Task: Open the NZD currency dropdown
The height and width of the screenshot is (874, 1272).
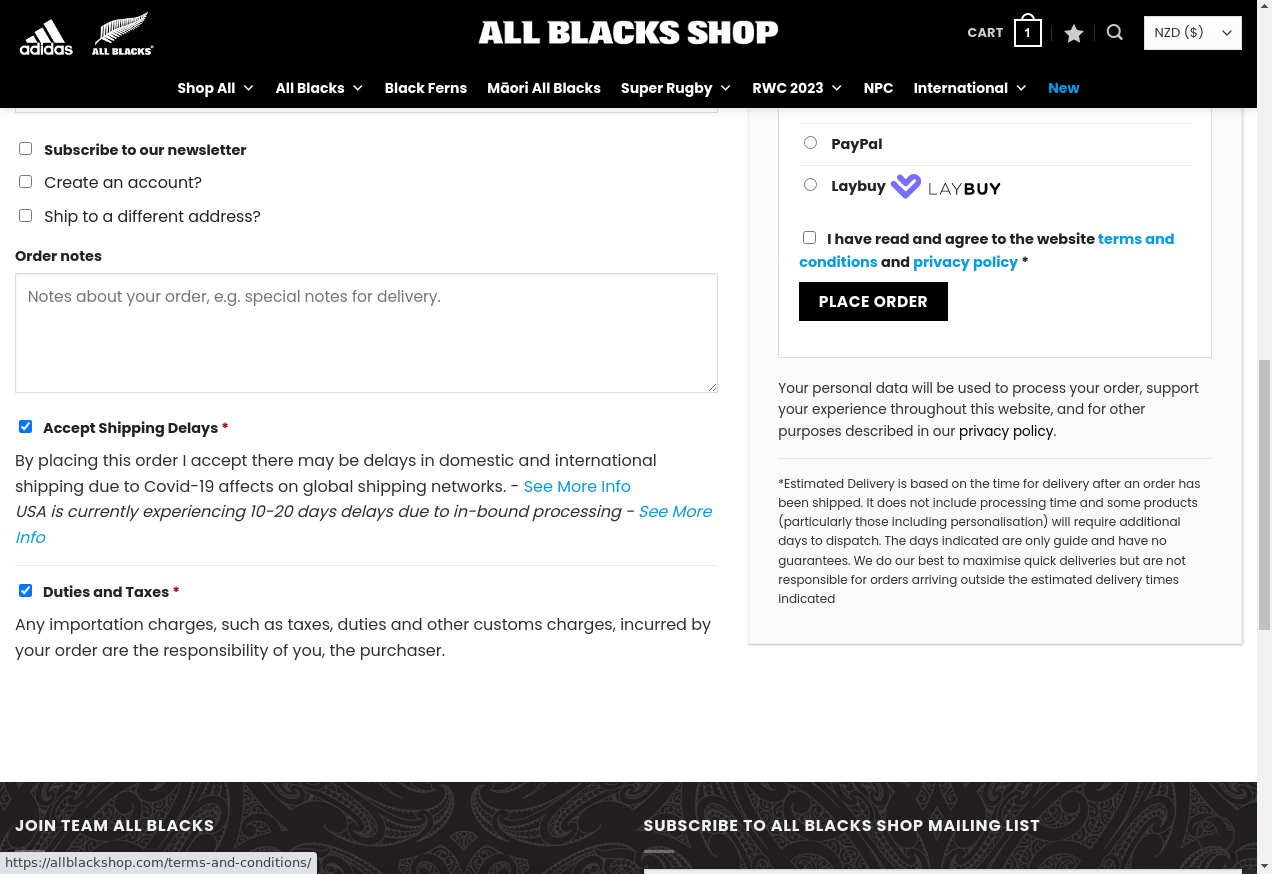Action: 1193,33
